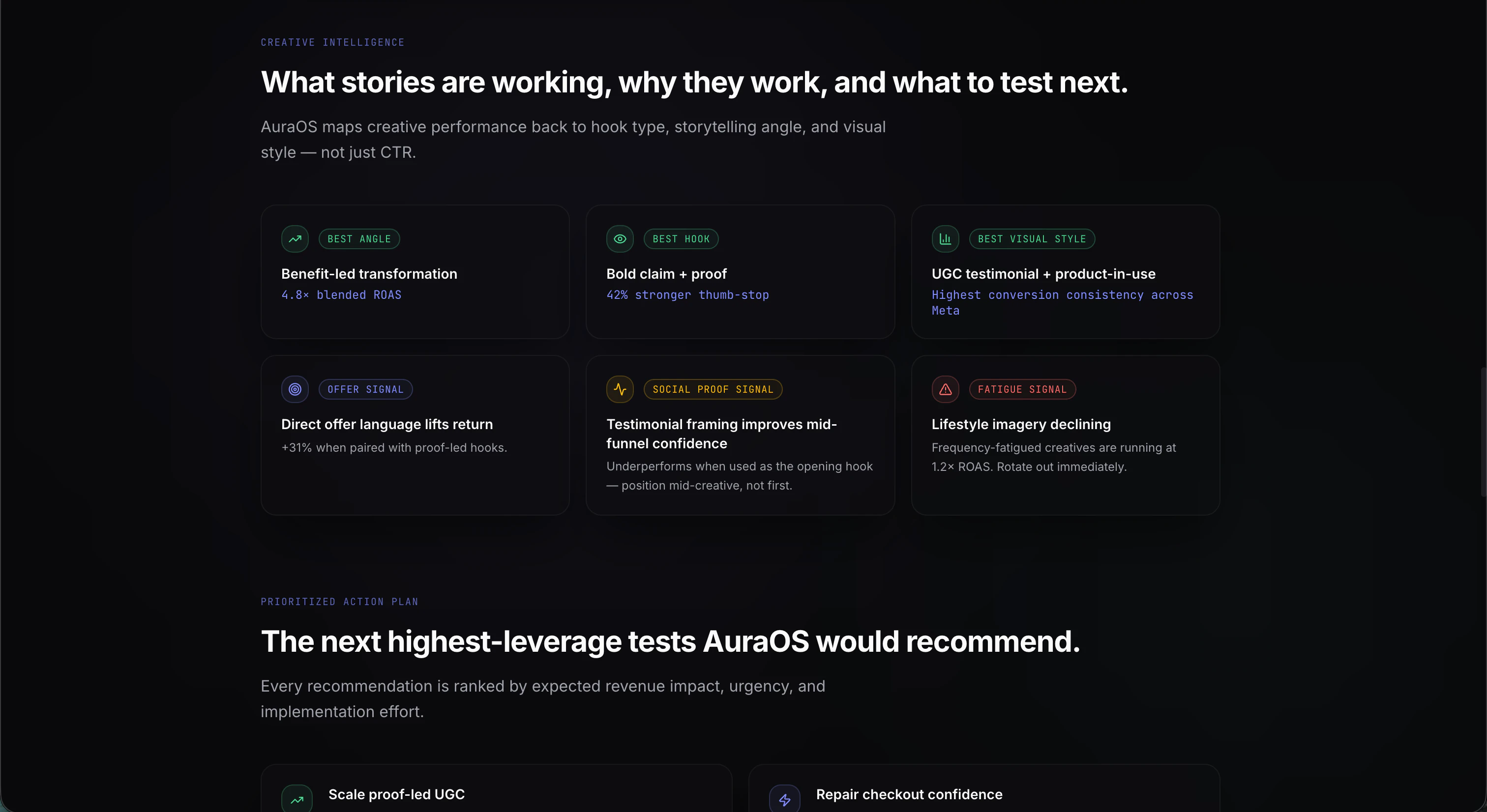1487x812 pixels.
Task: Click the page scrollbar thumb on right edge
Action: (1483, 431)
